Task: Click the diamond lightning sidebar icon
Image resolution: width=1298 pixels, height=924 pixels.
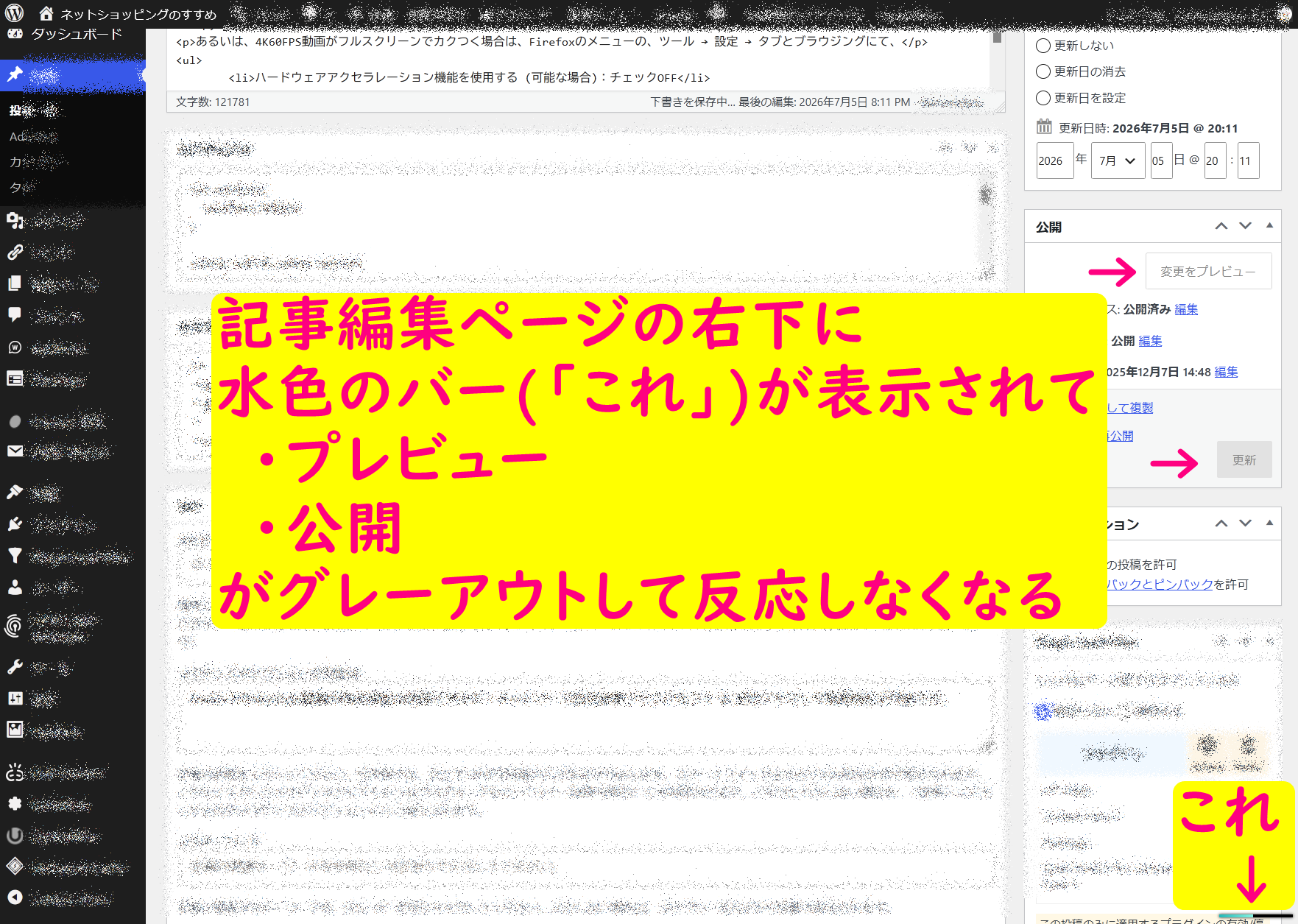Action: 15,867
